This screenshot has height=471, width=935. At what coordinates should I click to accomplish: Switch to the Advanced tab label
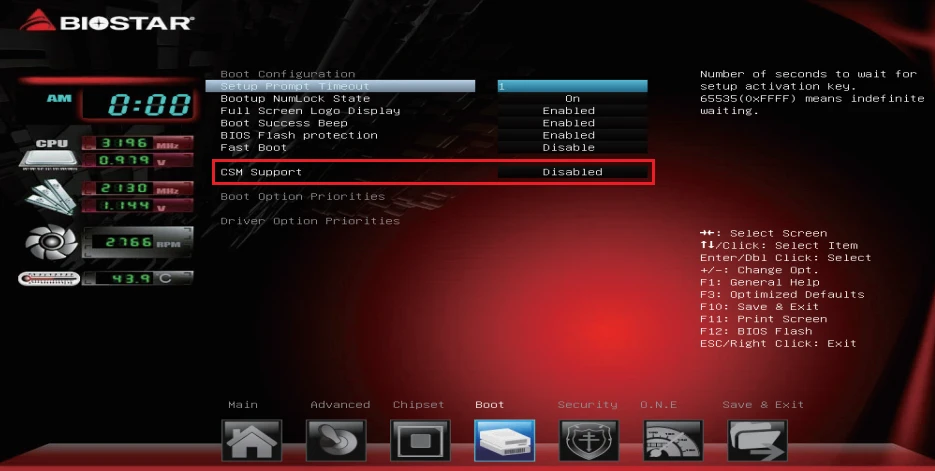coord(340,405)
